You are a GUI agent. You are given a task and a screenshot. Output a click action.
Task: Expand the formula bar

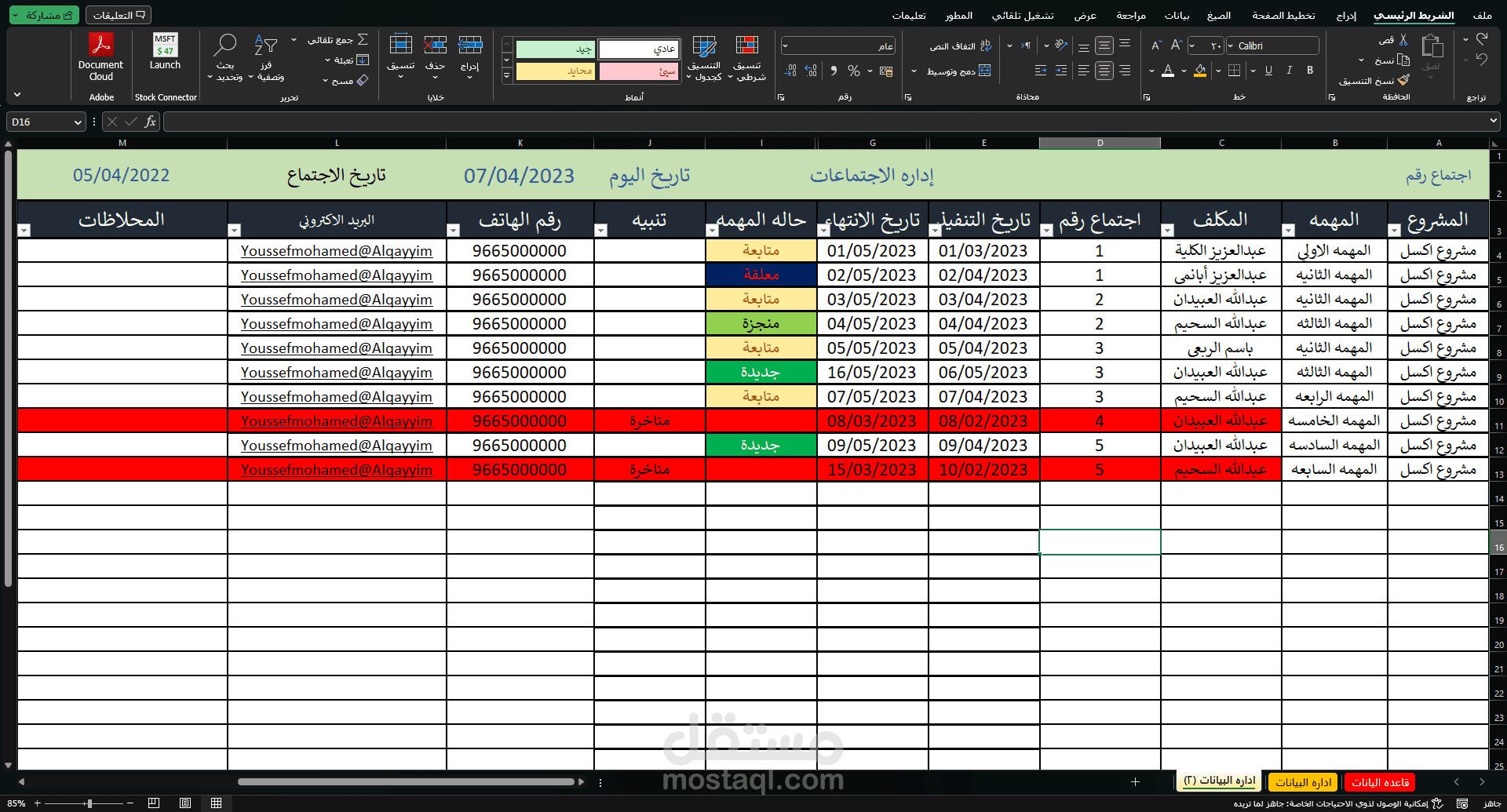pyautogui.click(x=1493, y=121)
